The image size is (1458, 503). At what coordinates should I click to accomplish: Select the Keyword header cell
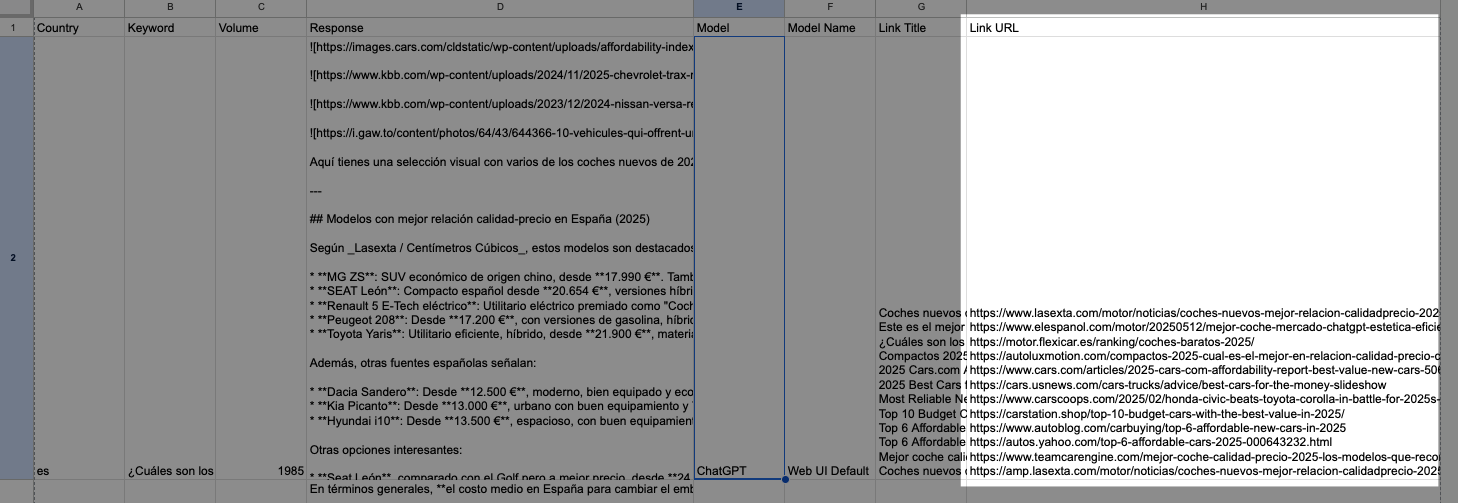tap(170, 28)
